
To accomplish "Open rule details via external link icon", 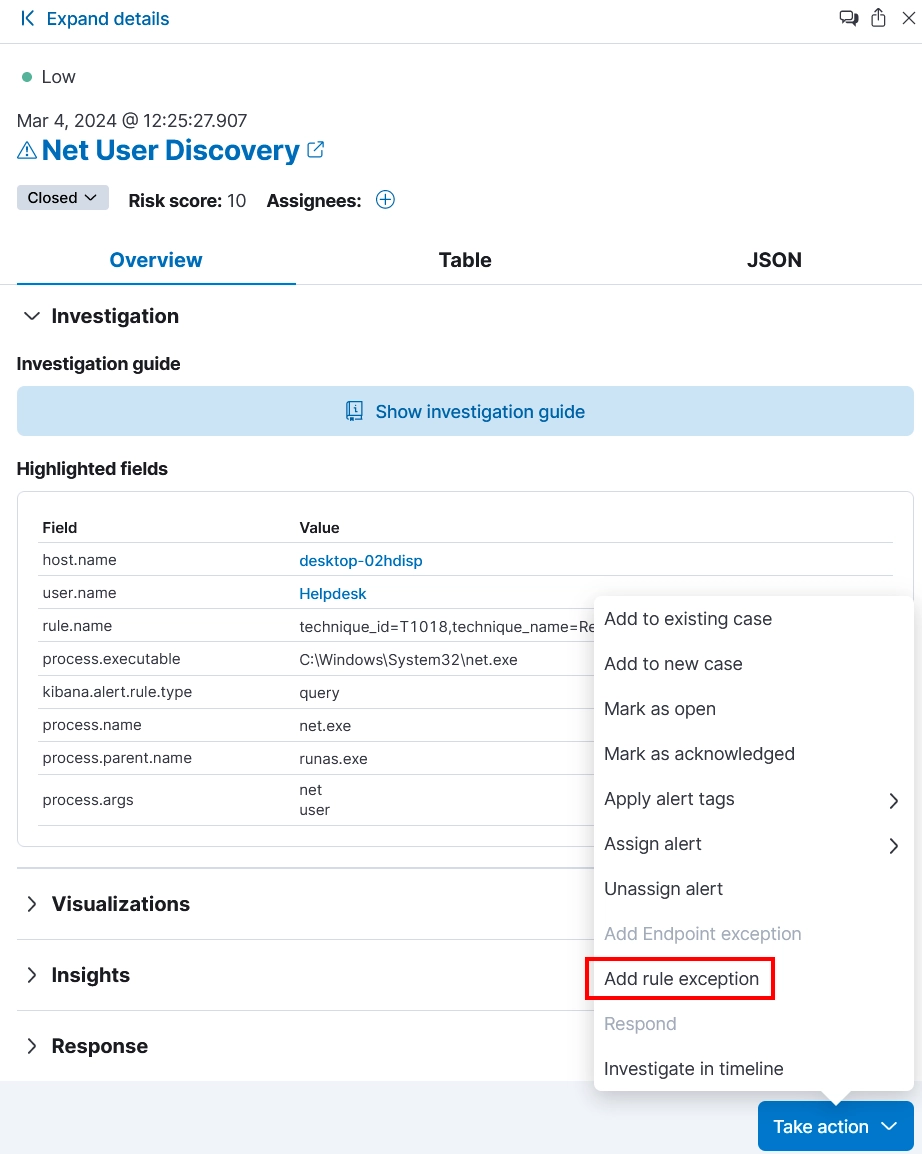I will click(x=315, y=150).
